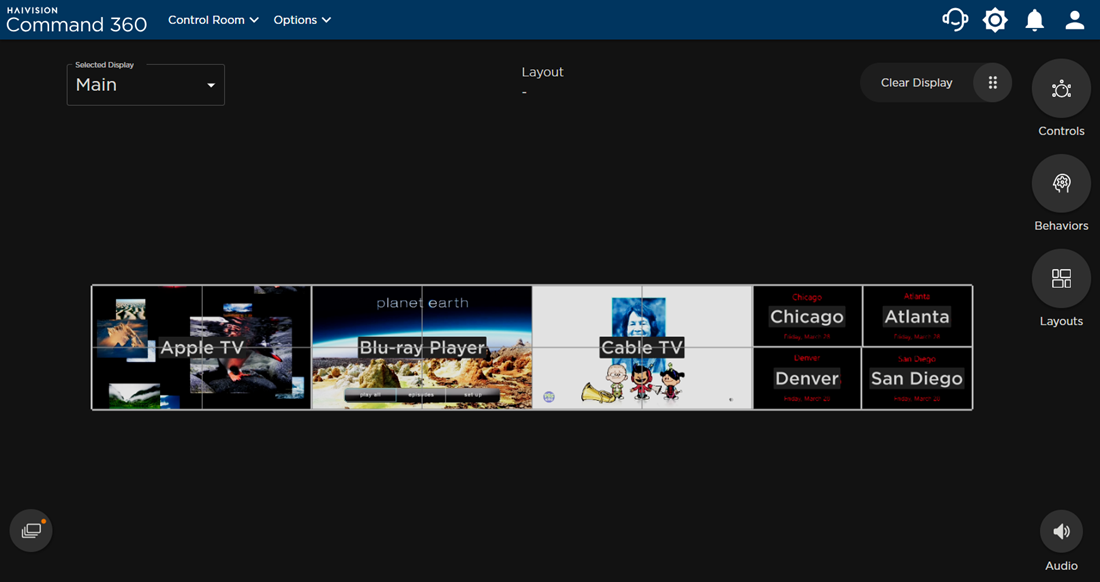Expand the Selected Display Main dropdown
The image size is (1100, 582).
point(146,85)
